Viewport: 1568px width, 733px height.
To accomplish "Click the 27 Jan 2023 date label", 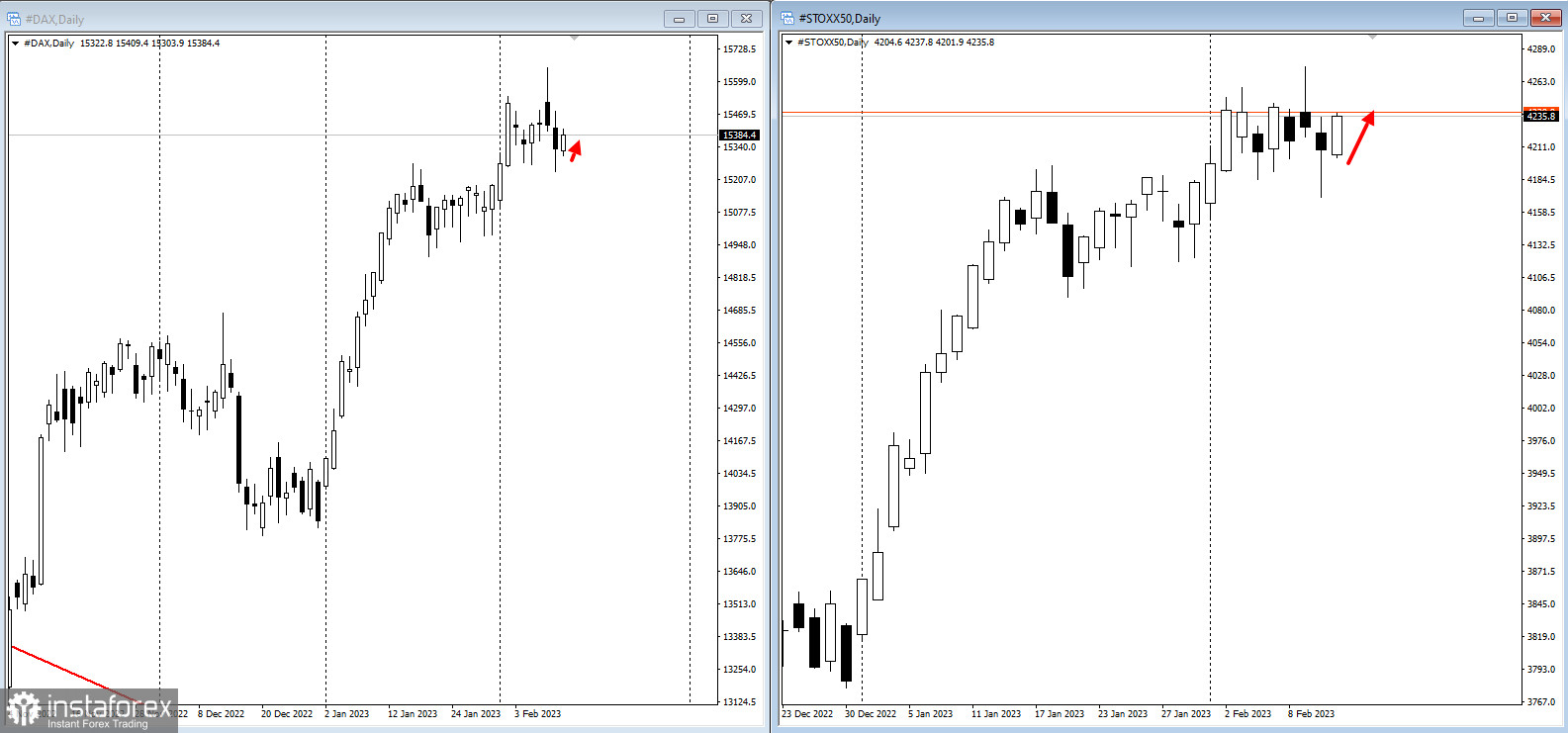I will pyautogui.click(x=1186, y=714).
